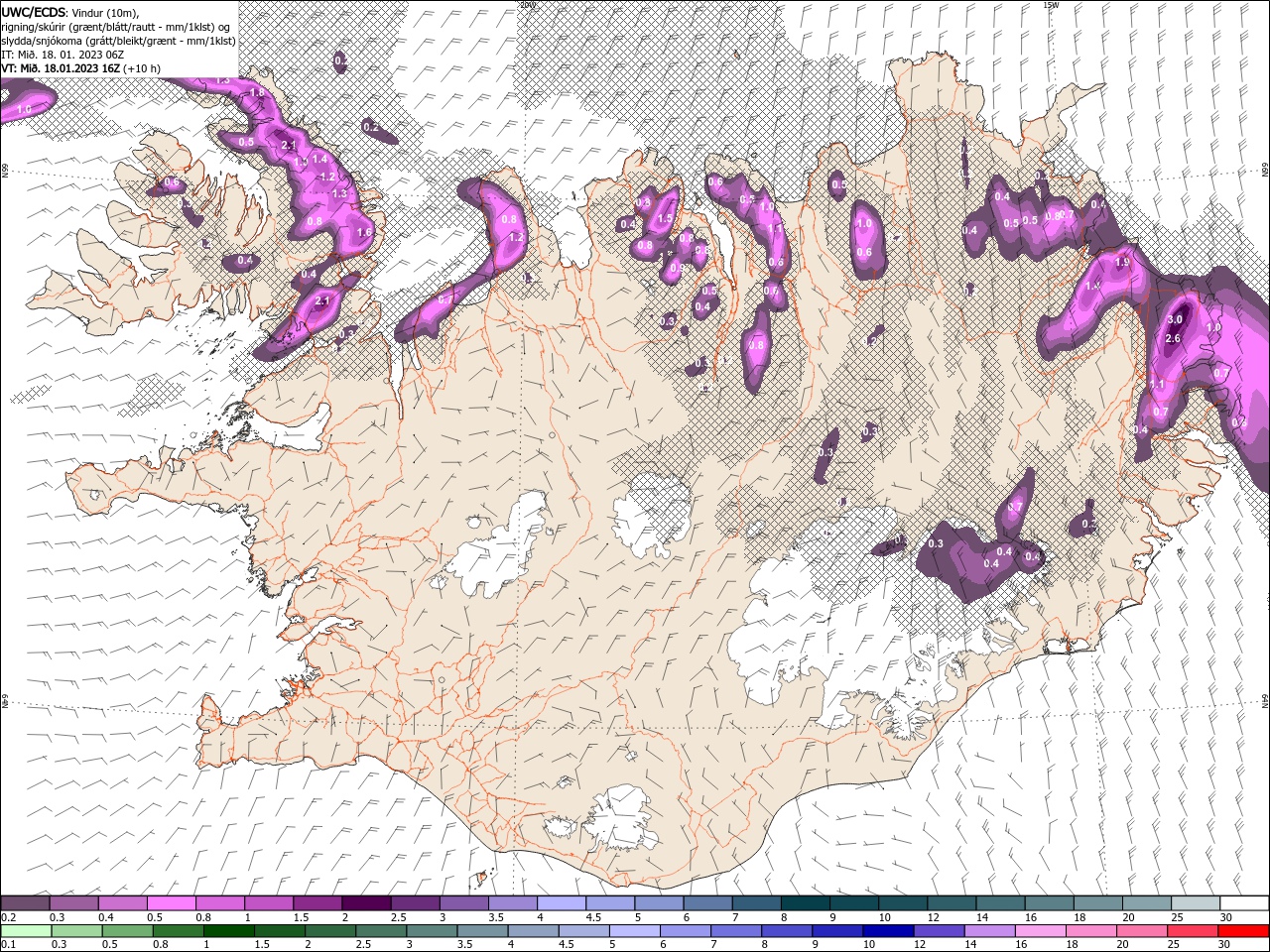Click the pale grey 25 swatch, upper legend

click(1195, 903)
